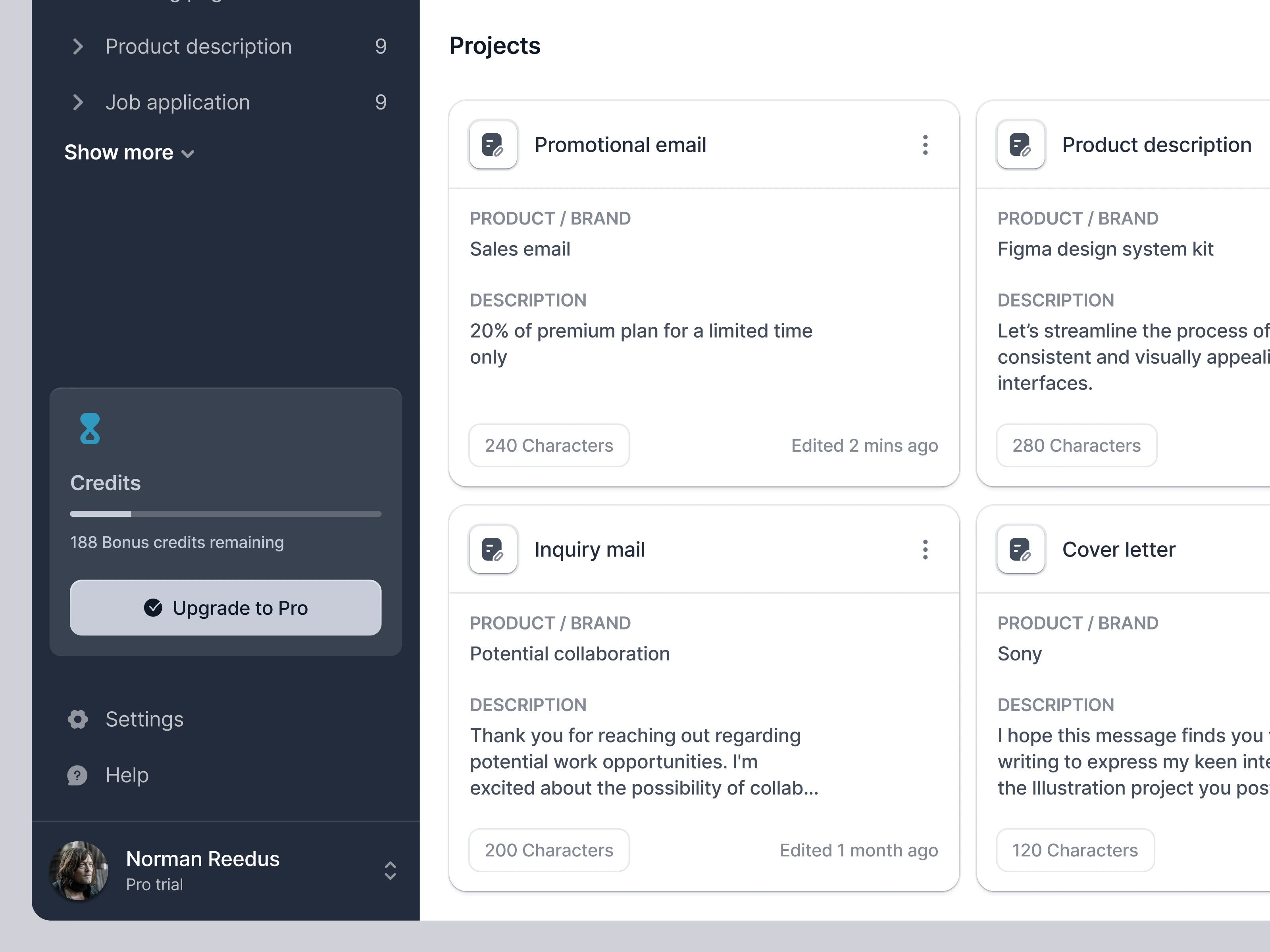1270x952 pixels.
Task: Click the Help question mark icon
Action: (x=78, y=775)
